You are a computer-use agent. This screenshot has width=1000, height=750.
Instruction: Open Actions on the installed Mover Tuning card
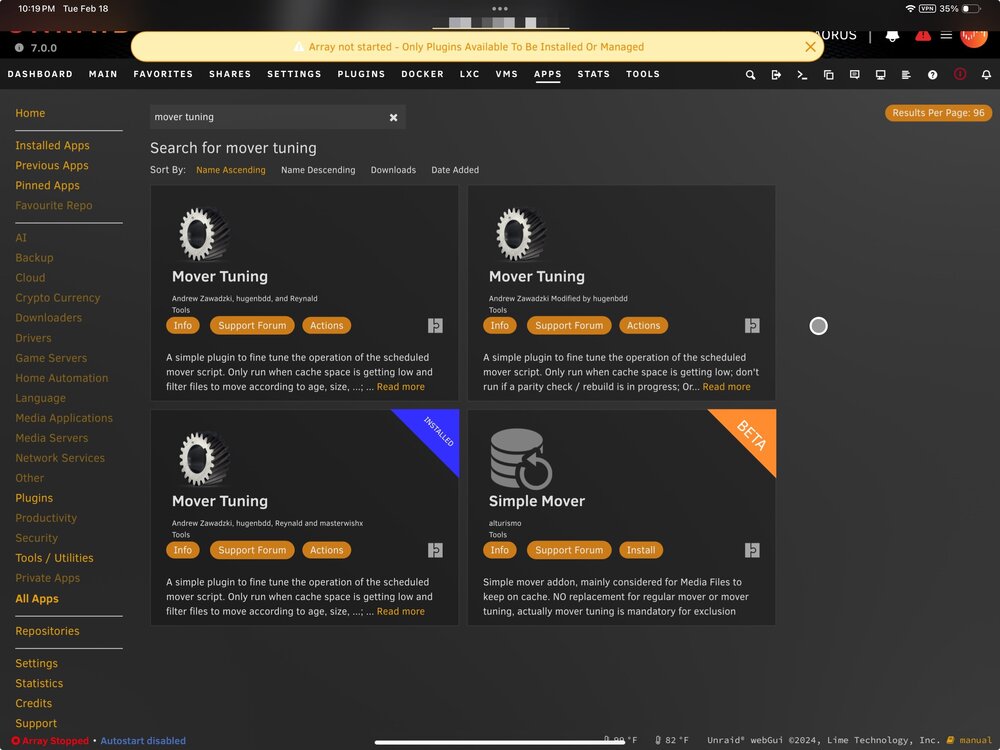point(327,550)
